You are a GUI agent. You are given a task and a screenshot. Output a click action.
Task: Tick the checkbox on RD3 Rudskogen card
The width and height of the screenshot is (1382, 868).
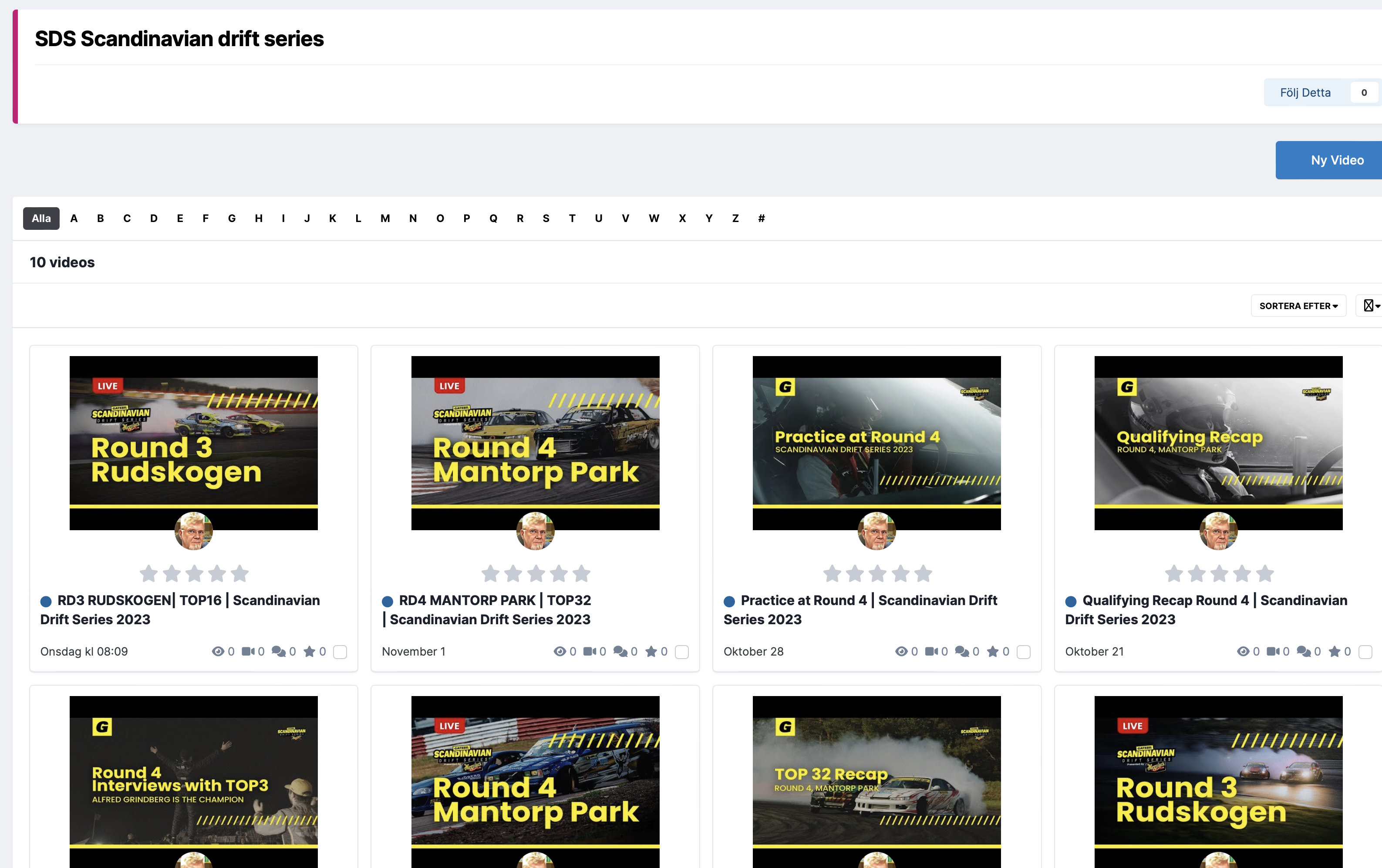coord(340,652)
